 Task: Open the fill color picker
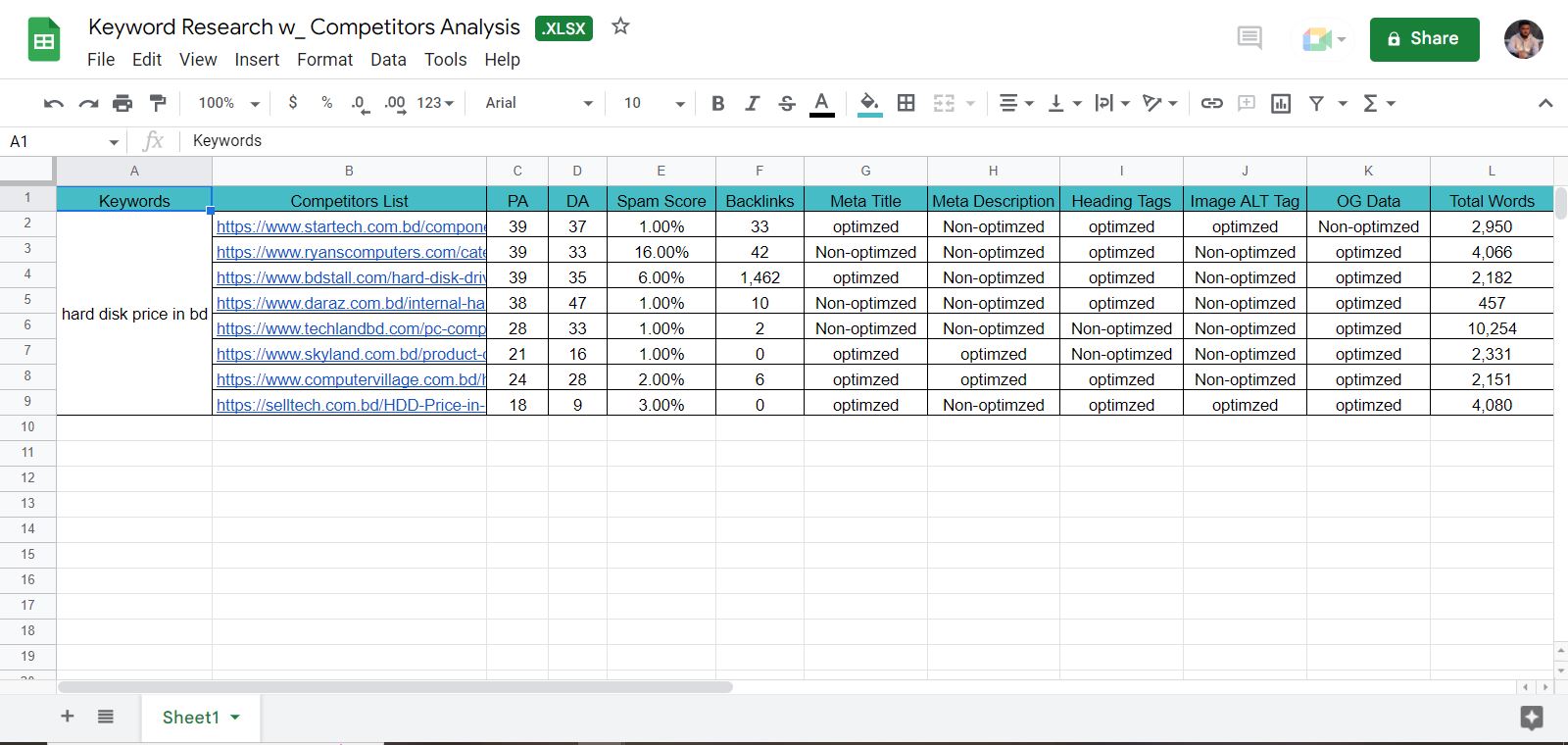point(869,103)
